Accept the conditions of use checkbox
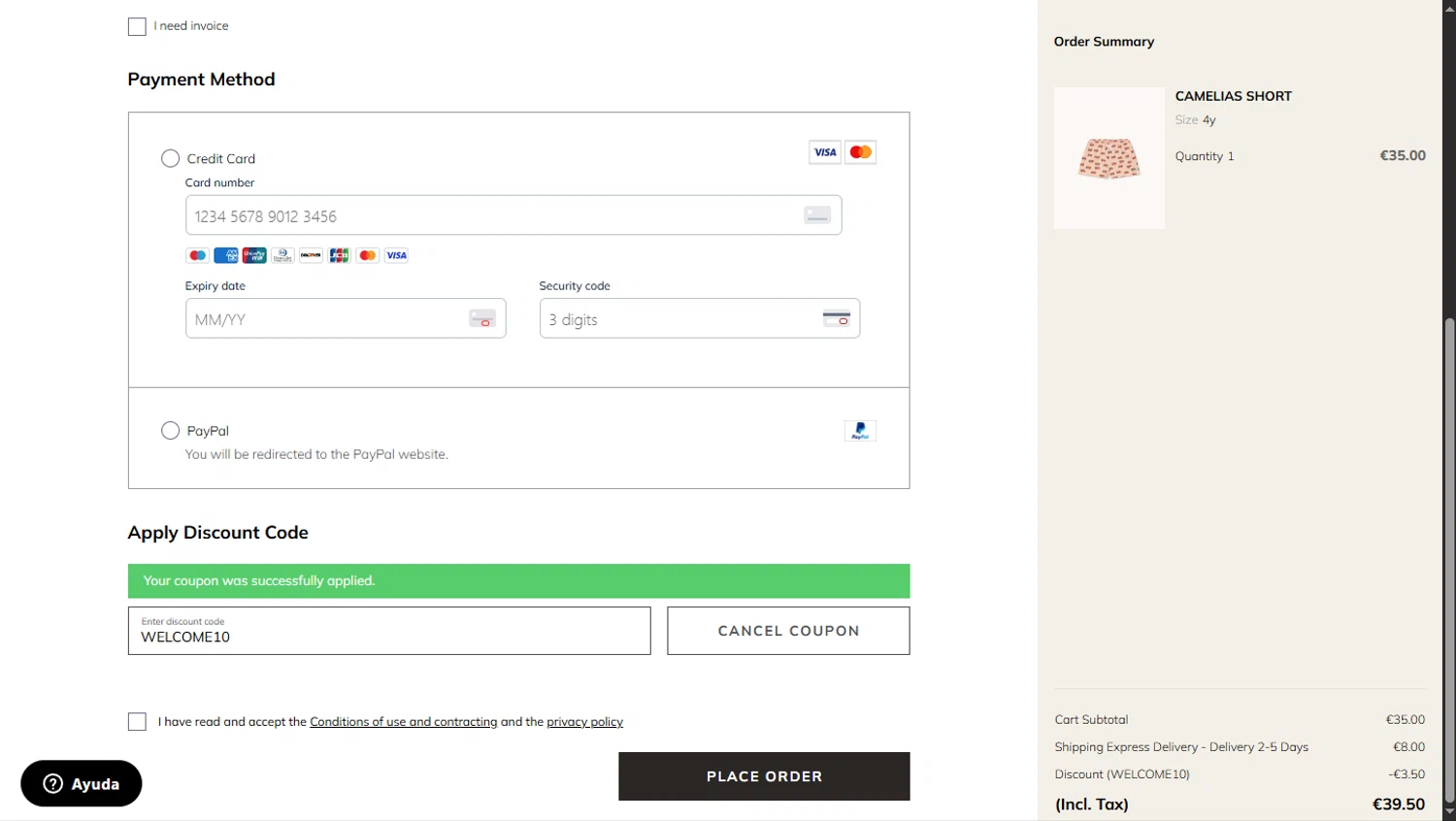Screen dimensions: 1456x821 (x=137, y=722)
